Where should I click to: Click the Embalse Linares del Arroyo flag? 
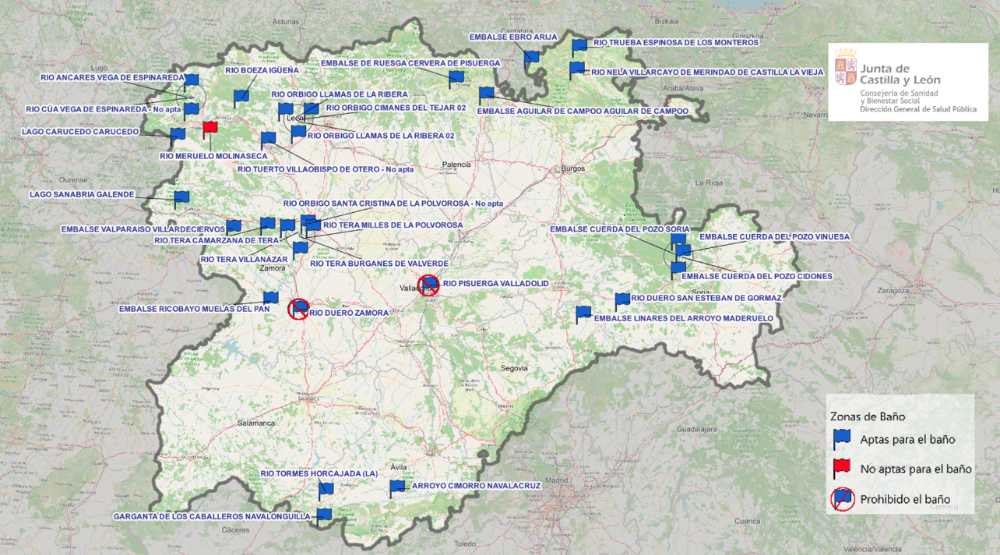pos(583,314)
